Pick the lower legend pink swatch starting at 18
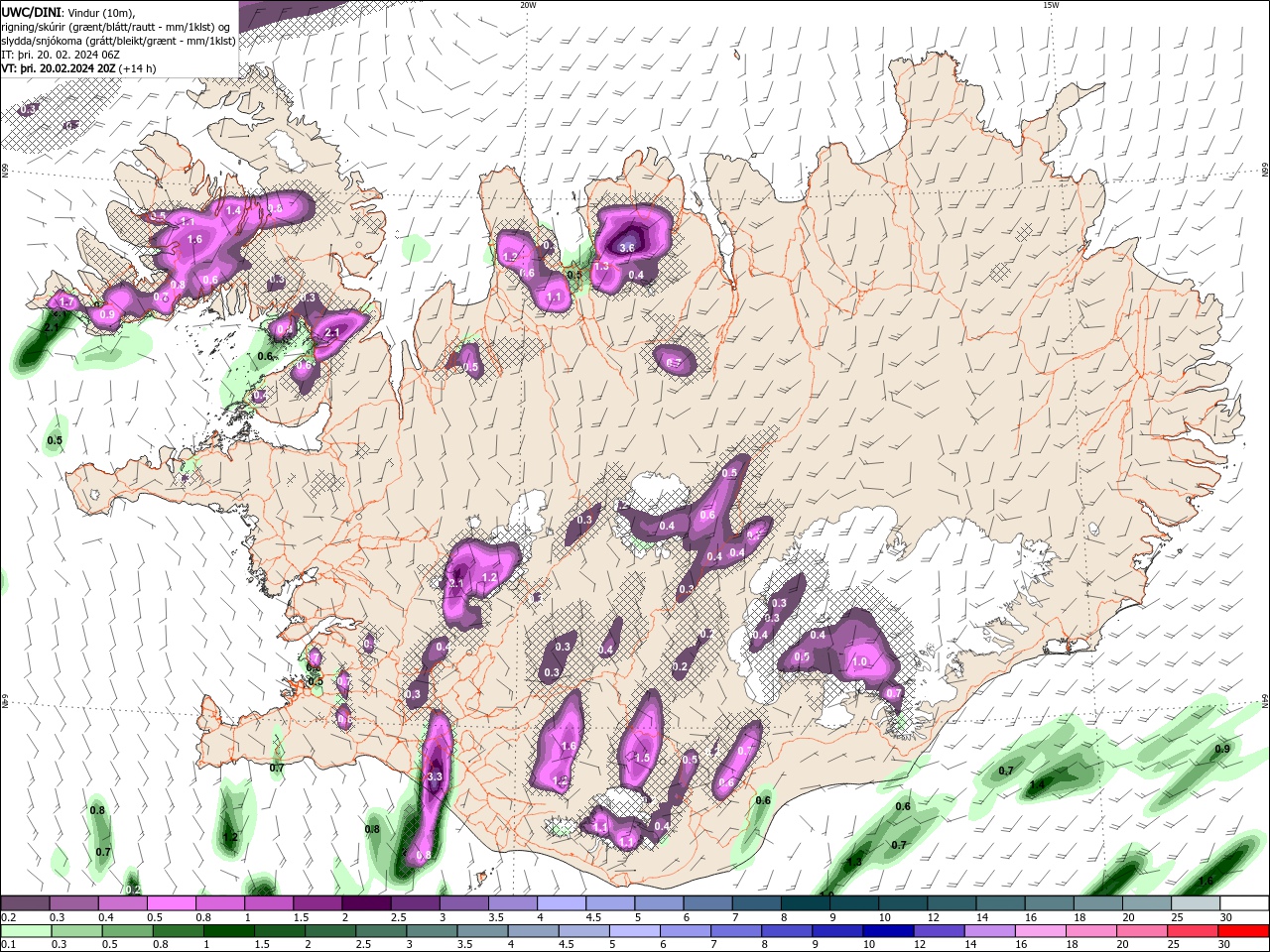1270x952 pixels. pos(1090,931)
